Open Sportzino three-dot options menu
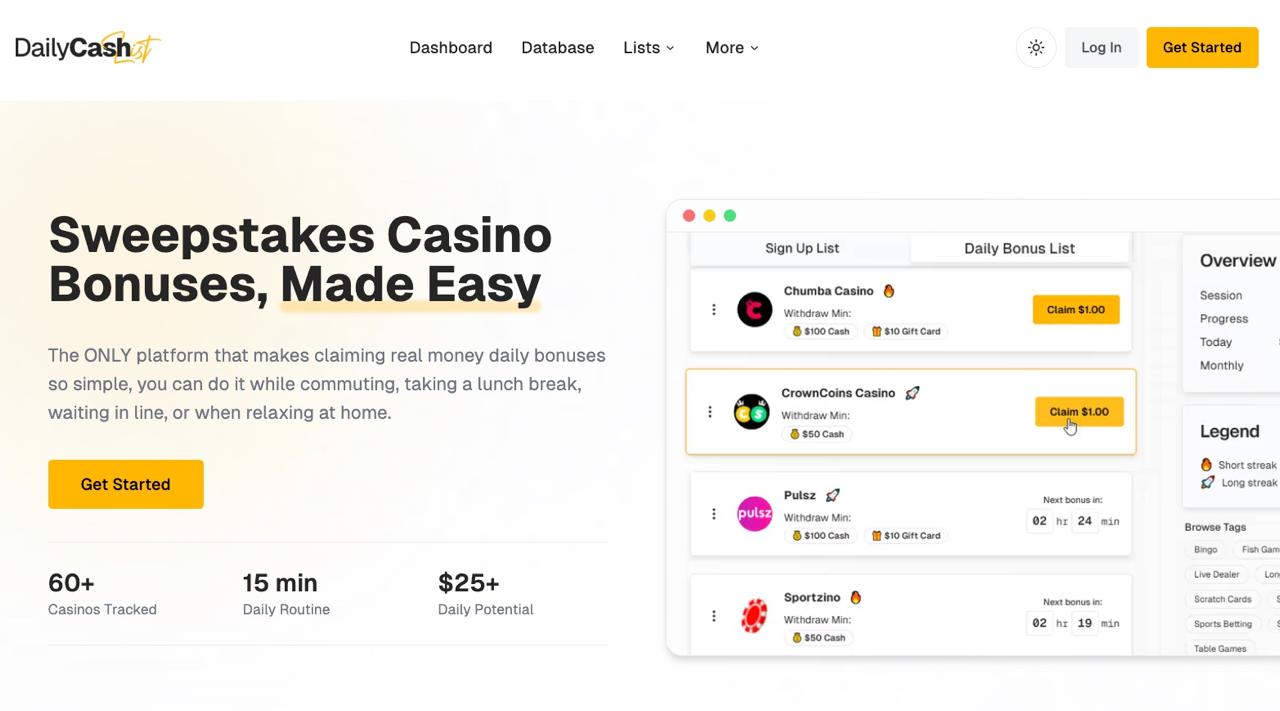This screenshot has height=711, width=1280. pos(714,616)
